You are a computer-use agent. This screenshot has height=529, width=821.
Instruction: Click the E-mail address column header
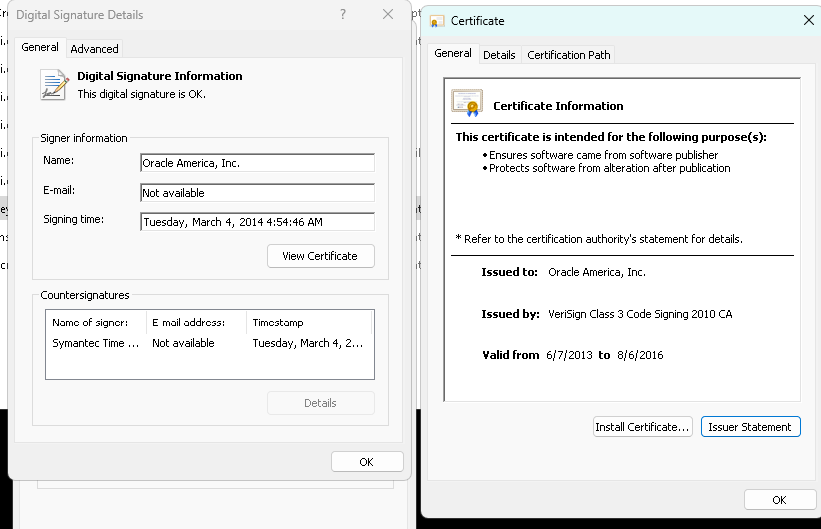coord(196,323)
